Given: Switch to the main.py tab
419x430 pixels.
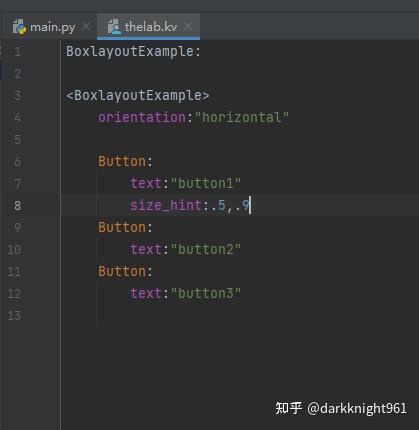Looking at the screenshot, I should click(x=53, y=27).
